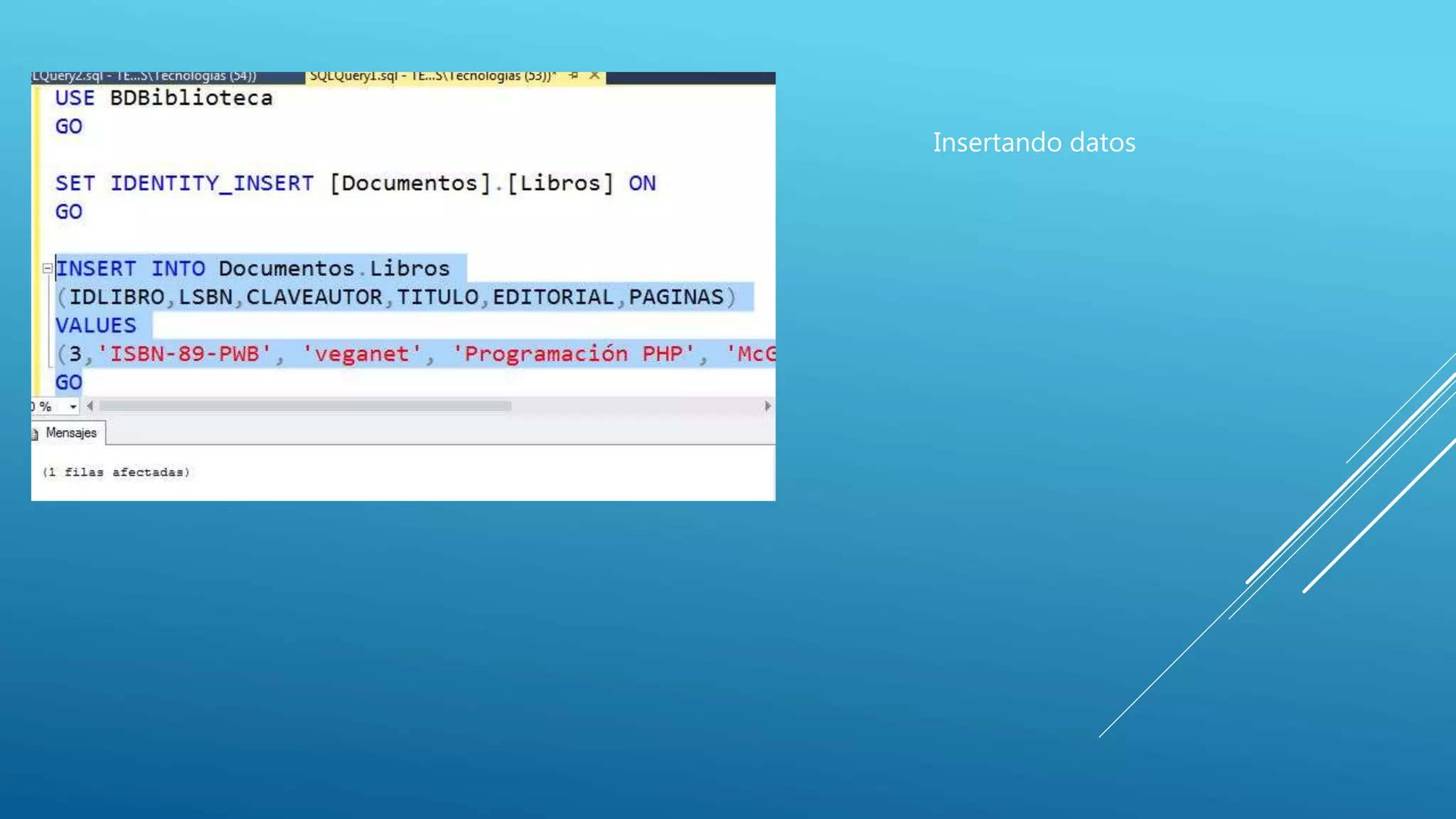
Task: Collapse the INSERT INTO statement block
Action: pyautogui.click(x=47, y=269)
